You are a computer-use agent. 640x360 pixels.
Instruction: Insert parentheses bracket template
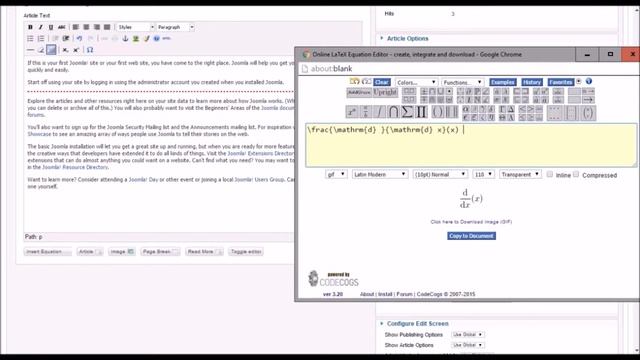tap(437, 112)
